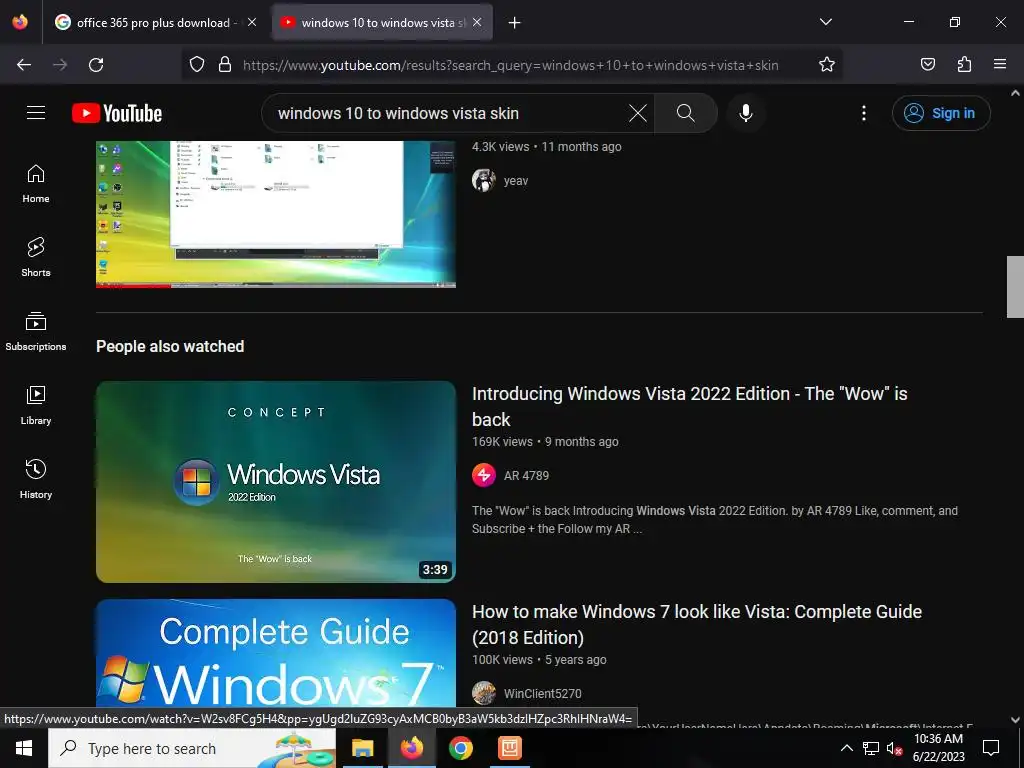Open network status tray icon
The width and height of the screenshot is (1024, 768).
pyautogui.click(x=871, y=748)
